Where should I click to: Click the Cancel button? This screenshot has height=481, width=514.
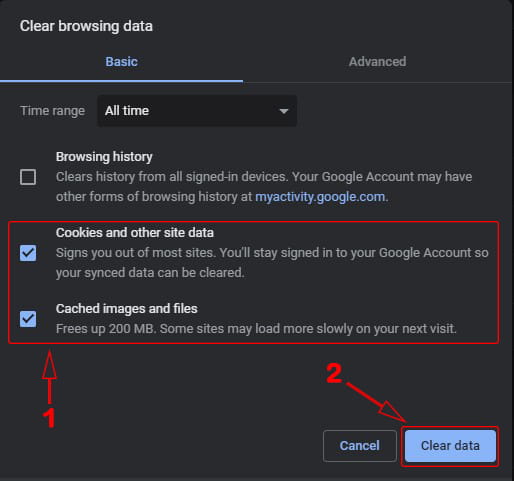click(x=360, y=446)
